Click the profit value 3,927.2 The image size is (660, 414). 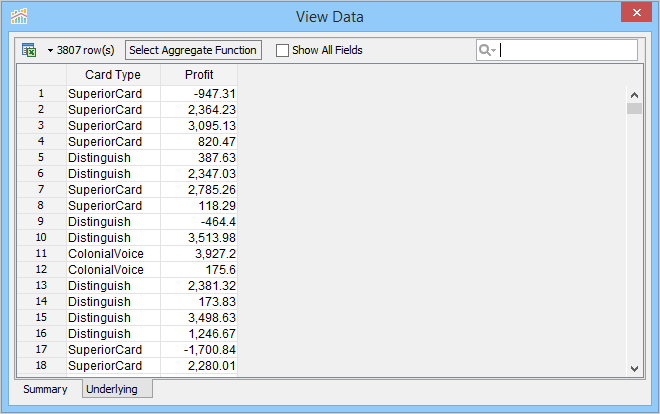pos(215,254)
